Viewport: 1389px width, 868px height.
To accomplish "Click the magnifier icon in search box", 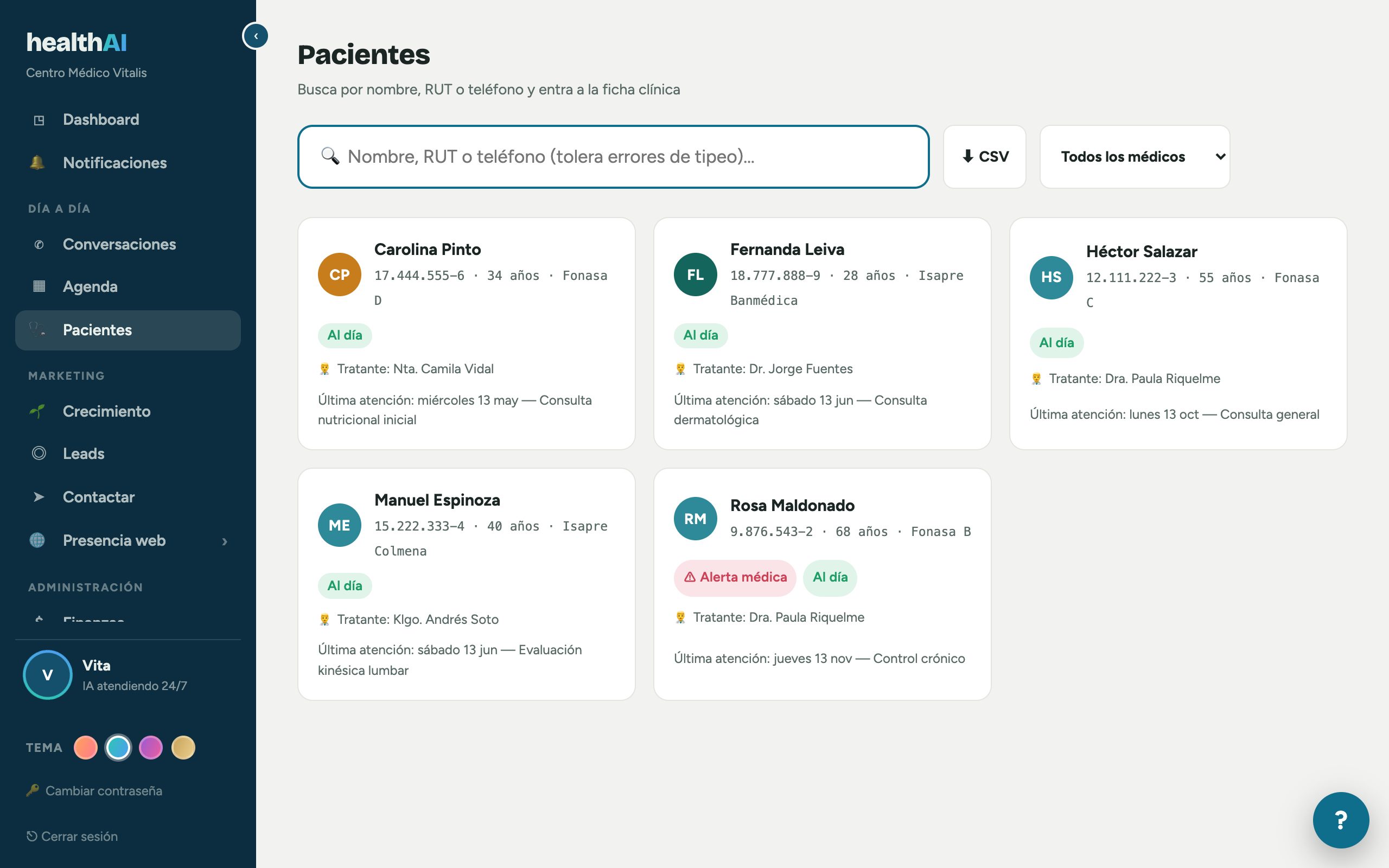I will [330, 156].
